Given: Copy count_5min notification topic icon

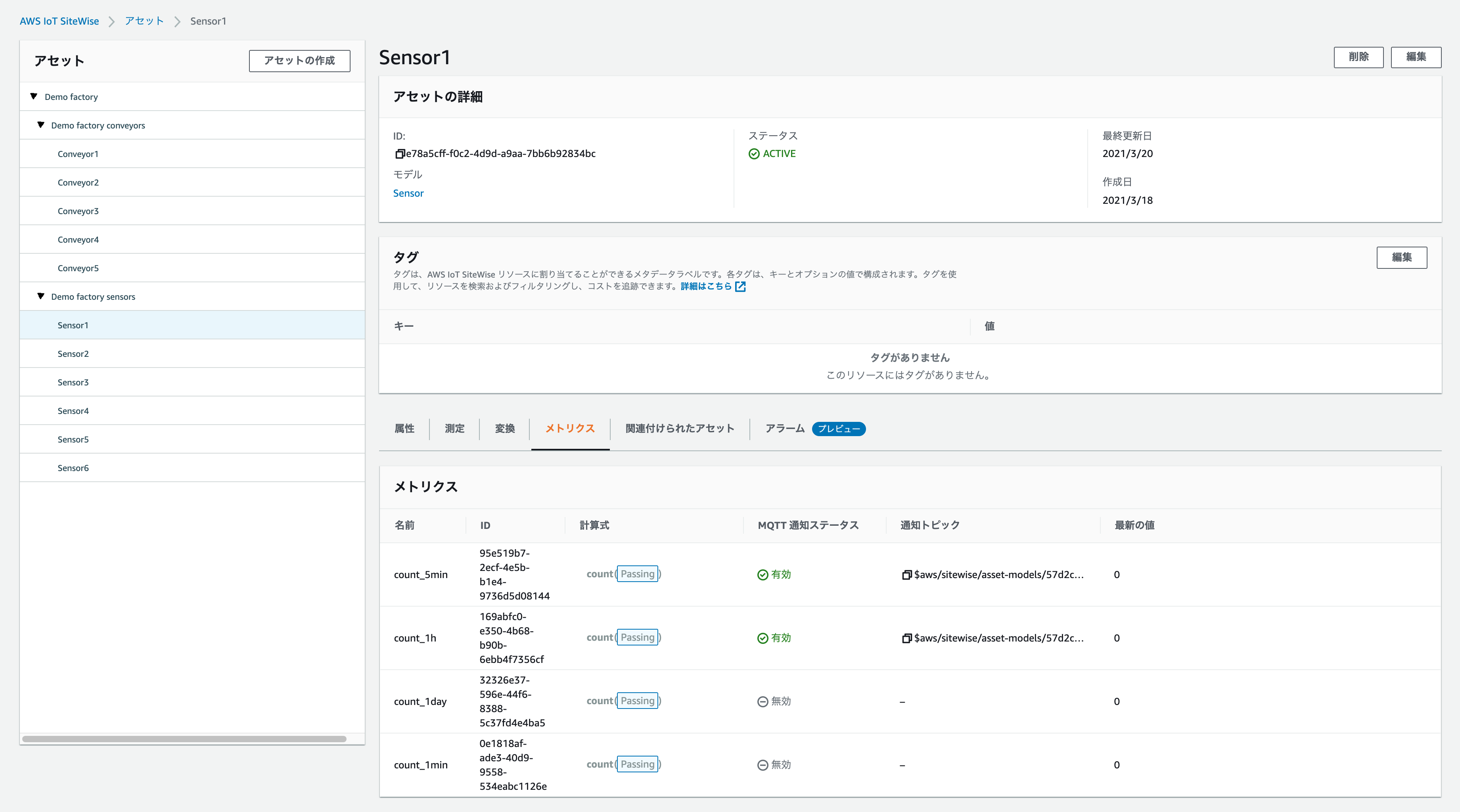Looking at the screenshot, I should [x=906, y=575].
